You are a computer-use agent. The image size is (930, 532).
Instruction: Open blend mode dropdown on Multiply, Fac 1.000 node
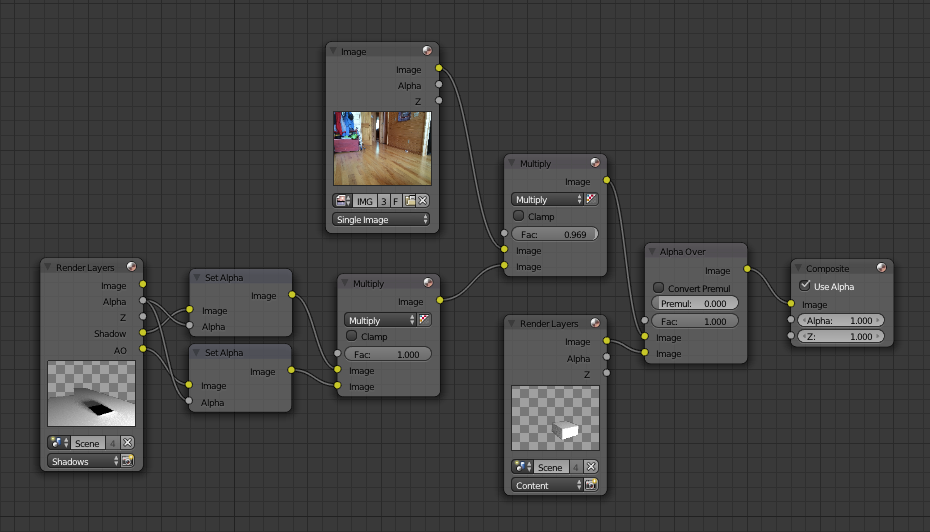pyautogui.click(x=380, y=320)
